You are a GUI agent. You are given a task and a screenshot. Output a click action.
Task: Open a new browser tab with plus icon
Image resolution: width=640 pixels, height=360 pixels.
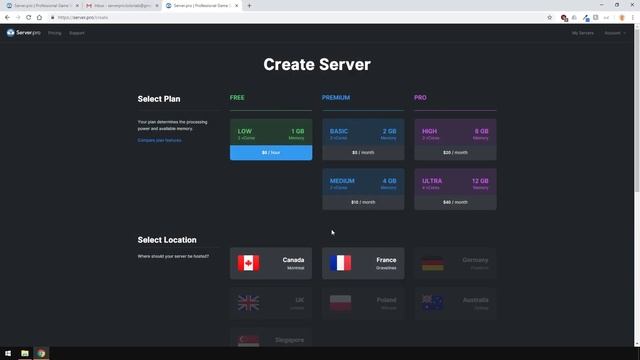(x=249, y=6)
